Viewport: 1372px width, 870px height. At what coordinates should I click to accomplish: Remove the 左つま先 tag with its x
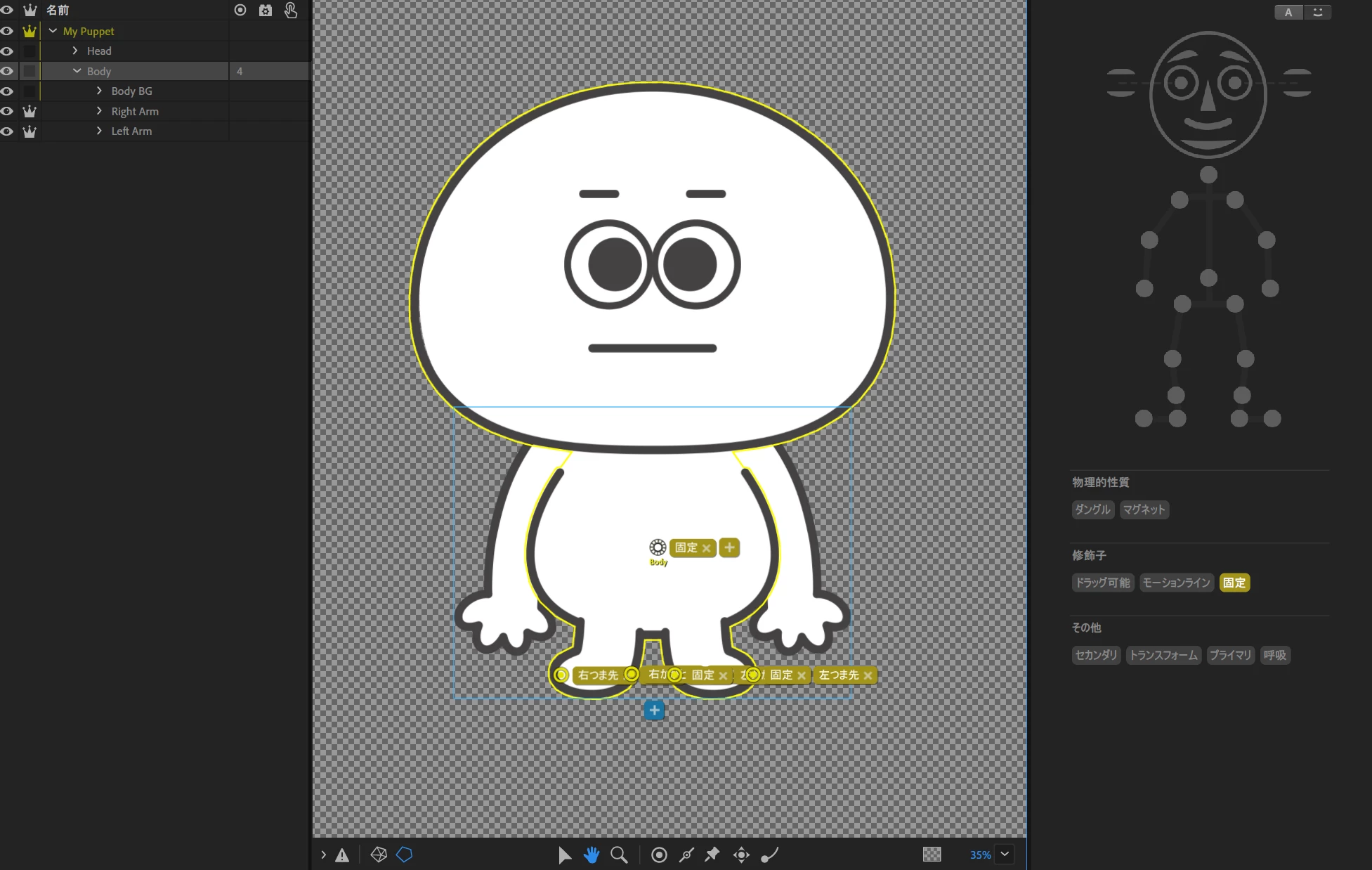[868, 675]
